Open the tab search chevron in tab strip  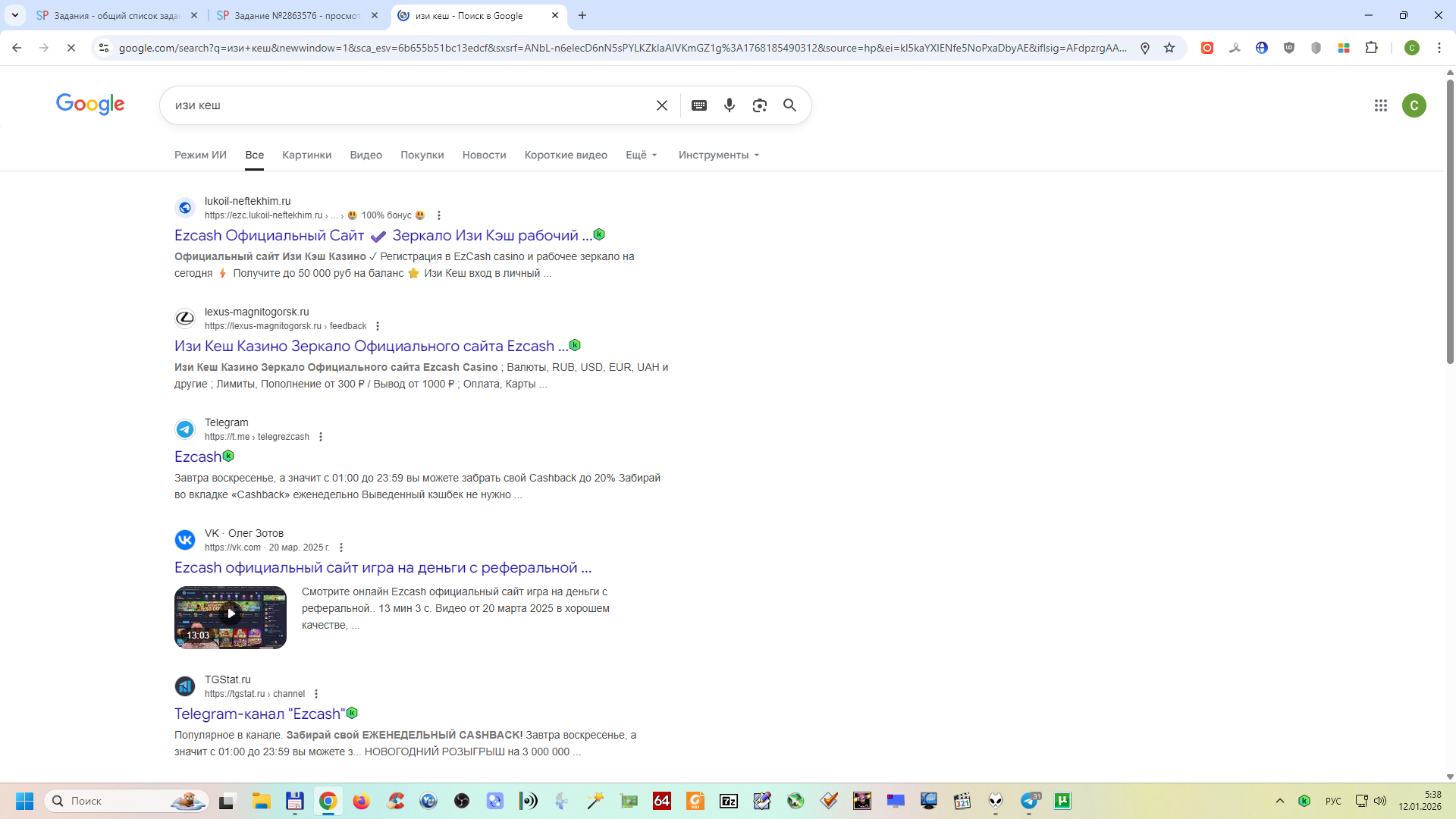pyautogui.click(x=14, y=15)
